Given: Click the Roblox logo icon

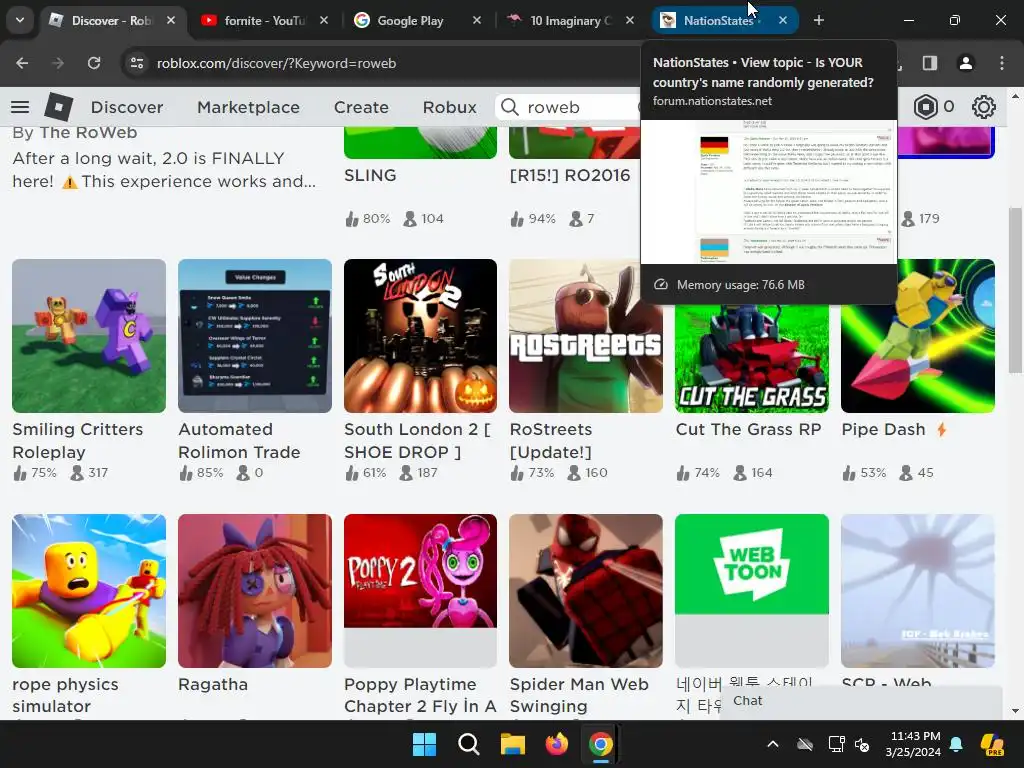Looking at the screenshot, I should (x=59, y=107).
